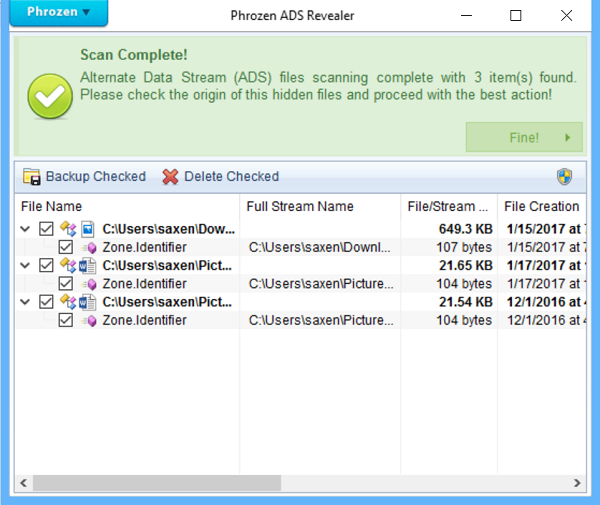Click the stream marker icon in 21.65 KB row

[68, 266]
